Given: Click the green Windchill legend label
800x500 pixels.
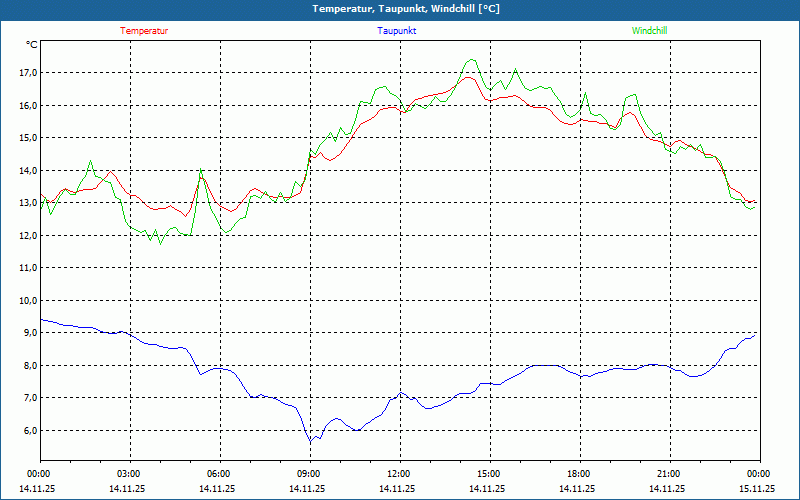Looking at the screenshot, I should (650, 31).
